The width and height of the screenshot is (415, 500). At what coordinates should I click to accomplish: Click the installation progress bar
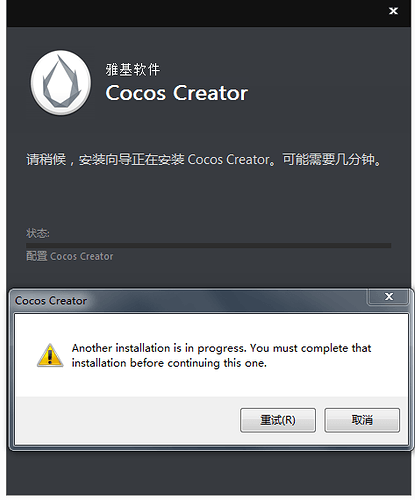tap(209, 245)
